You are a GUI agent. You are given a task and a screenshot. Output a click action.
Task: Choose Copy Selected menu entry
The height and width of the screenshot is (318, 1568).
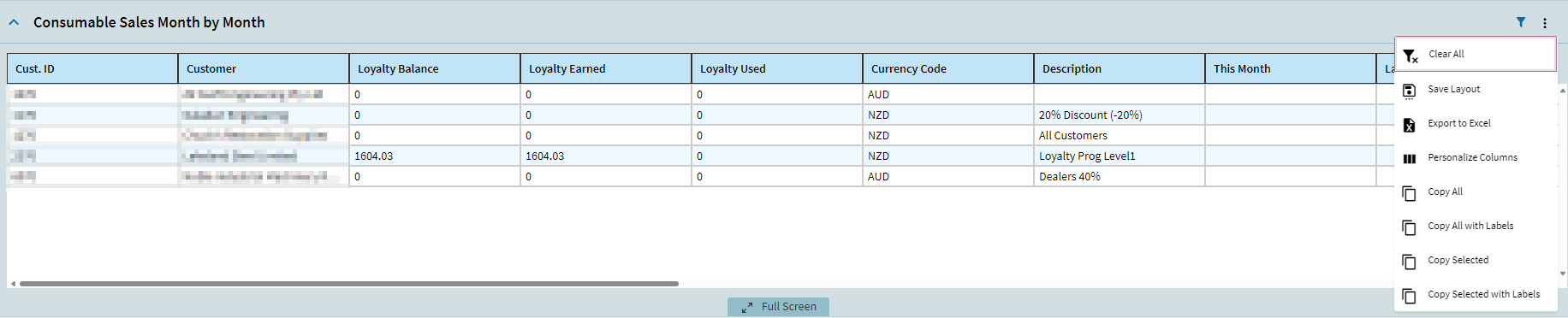(1476, 260)
